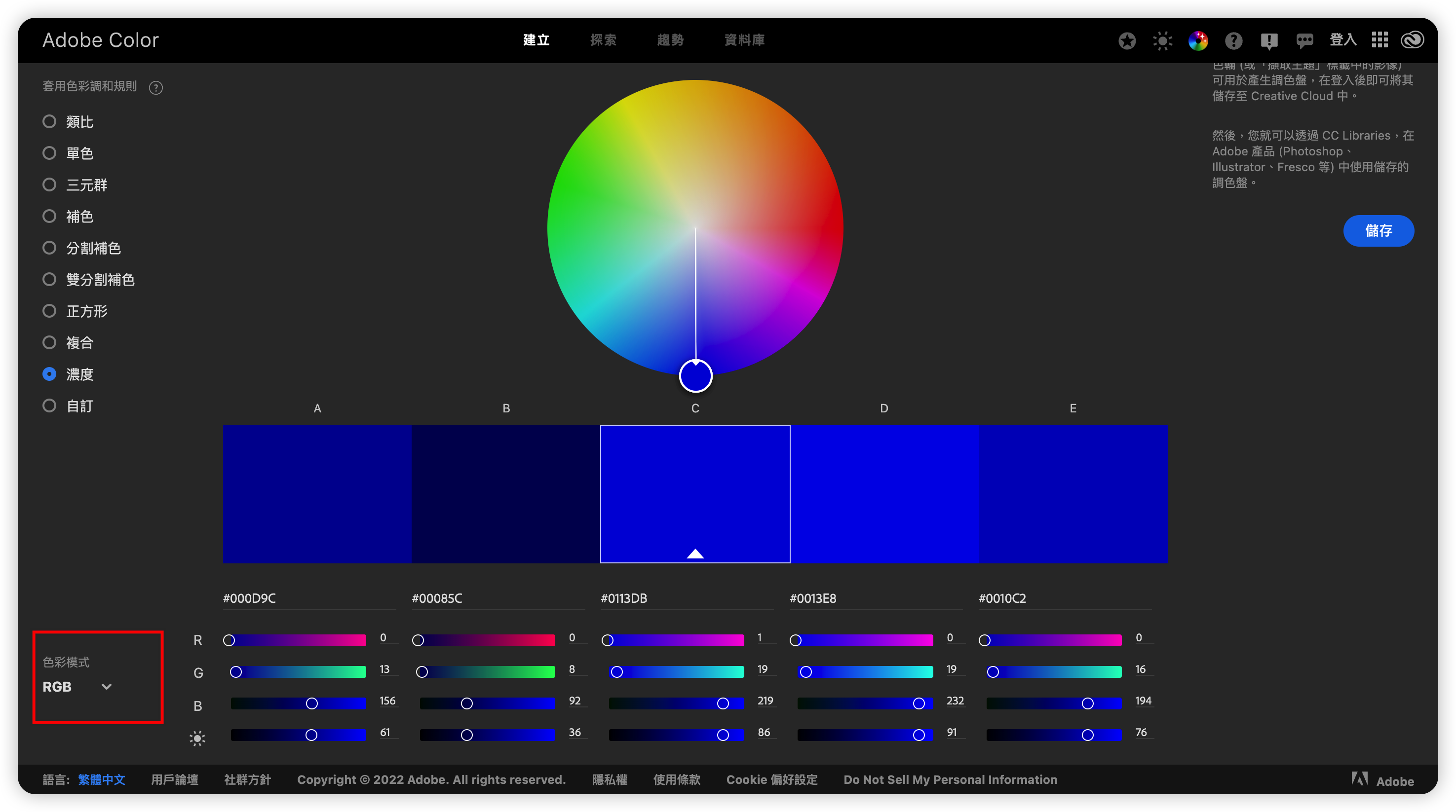Select the 自訂 harmony rule
Screen dimensions: 1456x812
pos(68,406)
